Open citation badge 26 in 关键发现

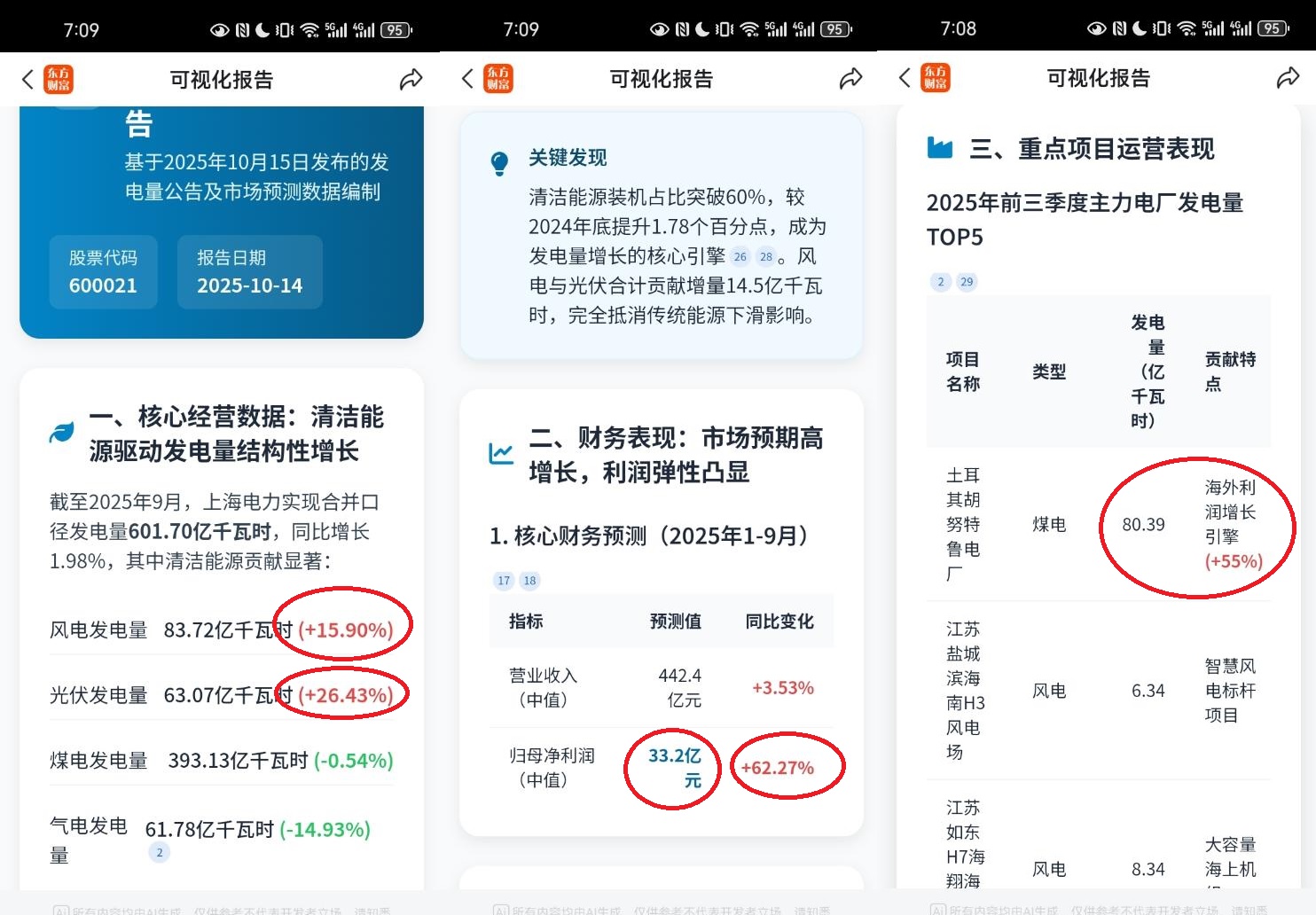(740, 257)
